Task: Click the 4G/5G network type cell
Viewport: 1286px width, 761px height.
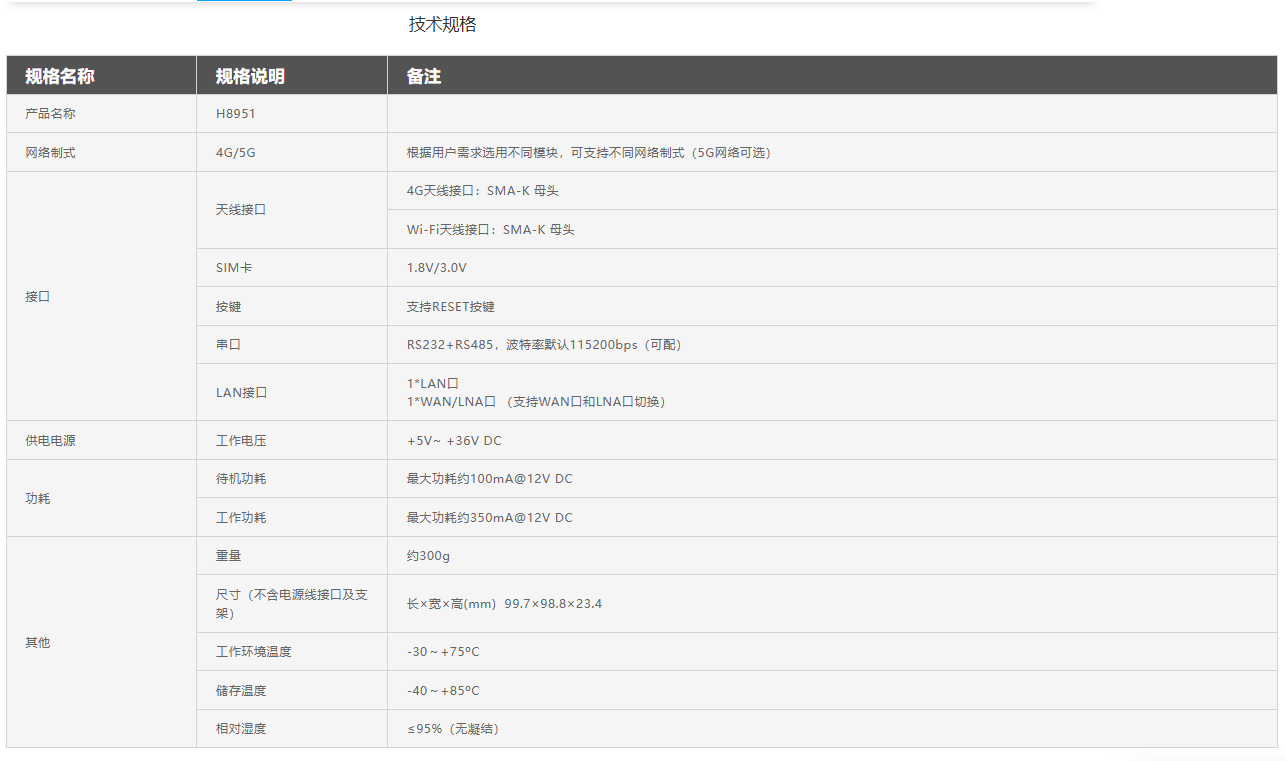Action: (236, 153)
